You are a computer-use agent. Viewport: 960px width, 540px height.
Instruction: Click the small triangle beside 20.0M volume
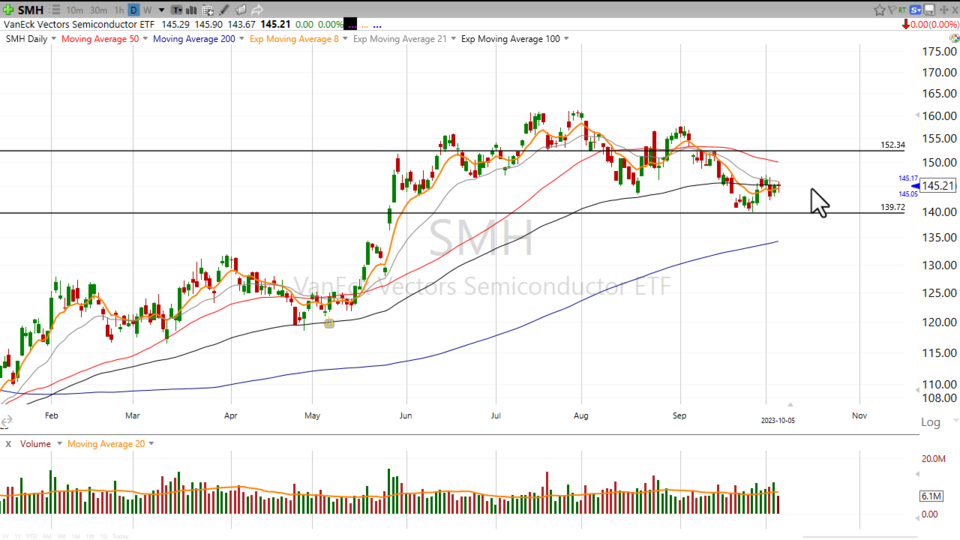point(917,474)
